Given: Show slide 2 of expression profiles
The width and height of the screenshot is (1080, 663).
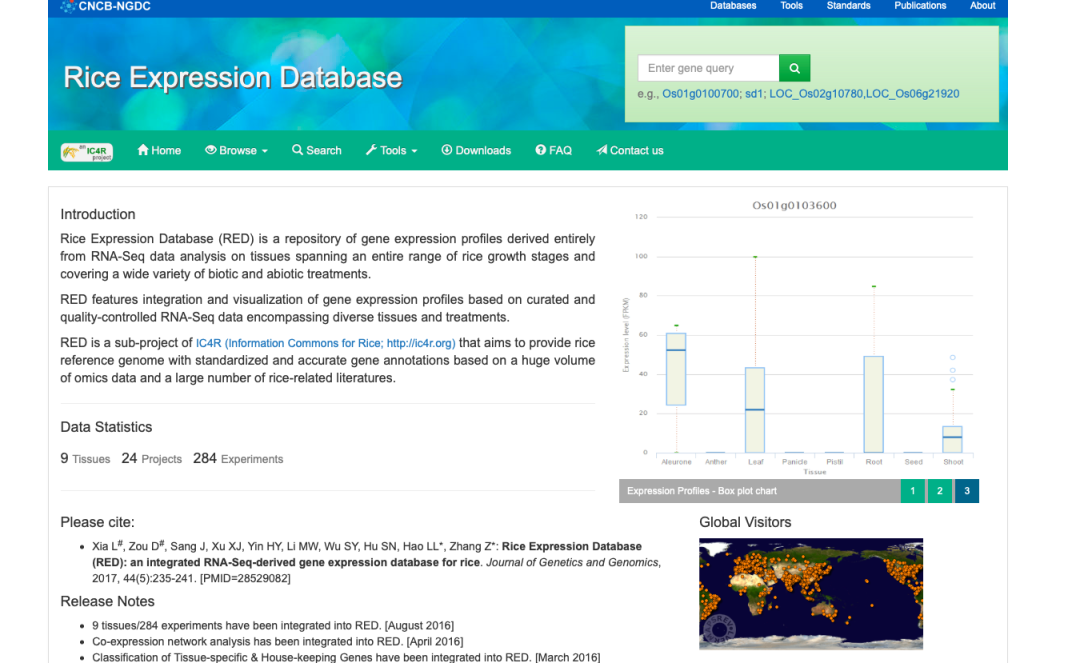Looking at the screenshot, I should 939,491.
